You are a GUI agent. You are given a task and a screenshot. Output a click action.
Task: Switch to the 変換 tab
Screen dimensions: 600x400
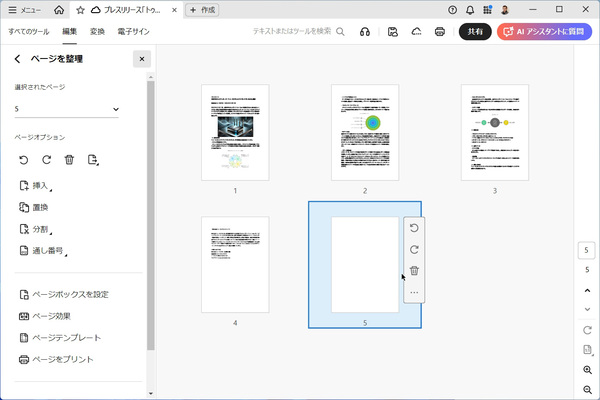coord(97,31)
